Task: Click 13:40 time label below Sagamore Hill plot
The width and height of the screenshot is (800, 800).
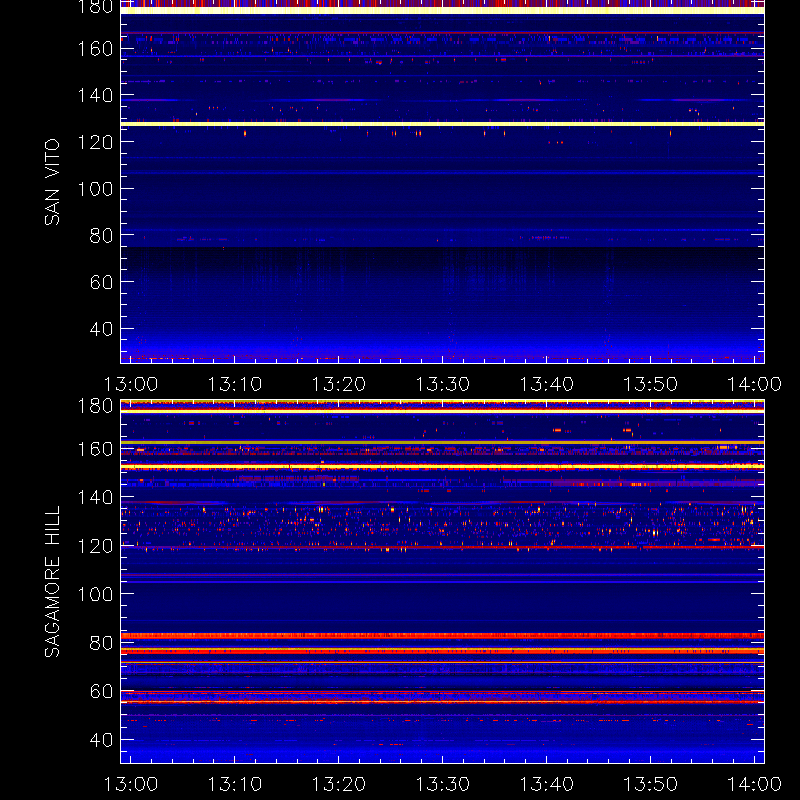Action: click(546, 784)
